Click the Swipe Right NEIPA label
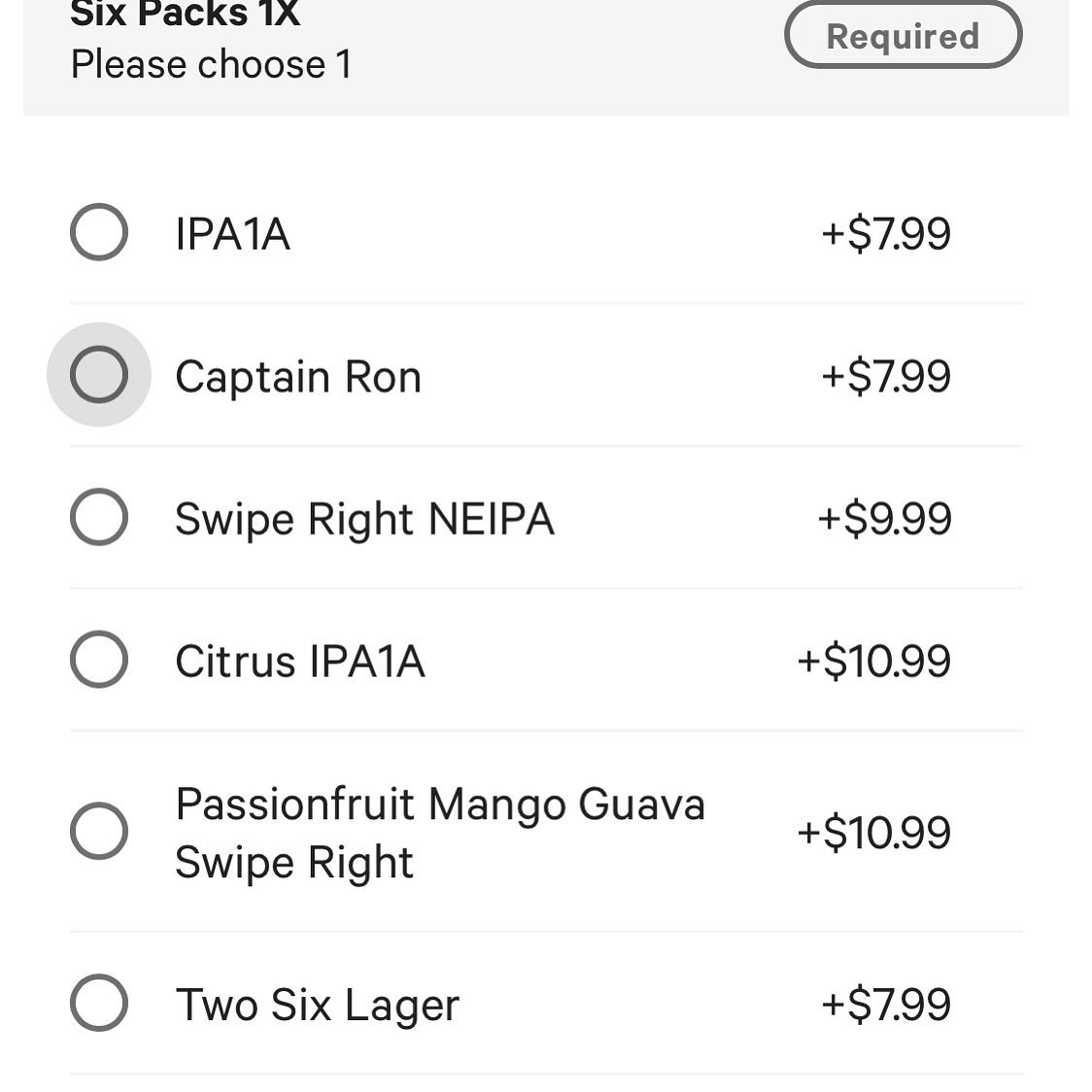The image size is (1092, 1092). [364, 519]
